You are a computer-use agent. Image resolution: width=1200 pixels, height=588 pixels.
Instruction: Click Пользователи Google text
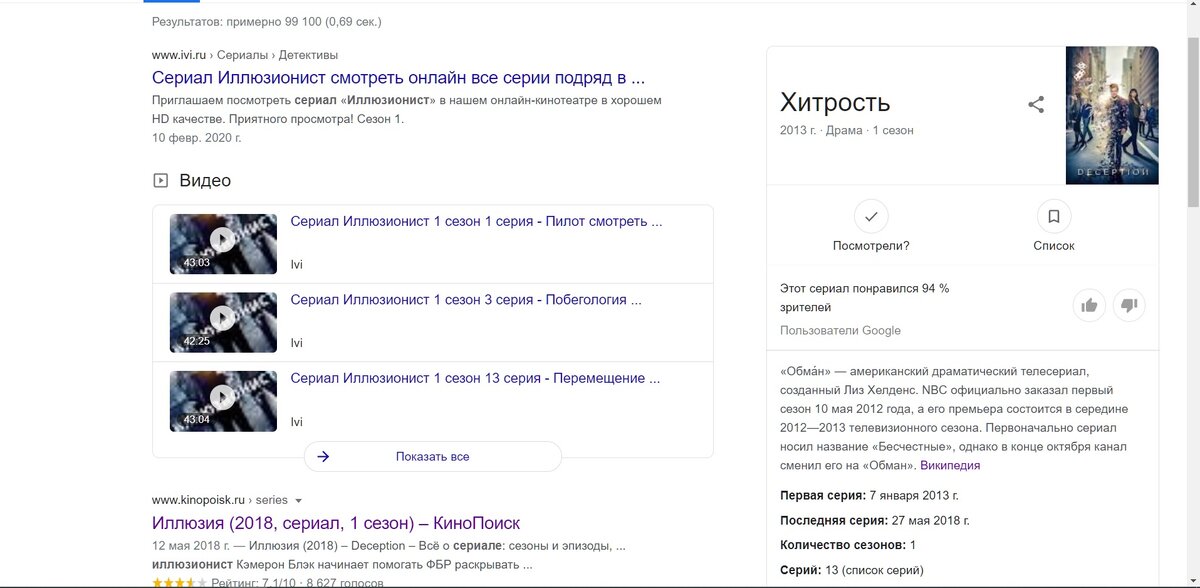click(x=840, y=331)
